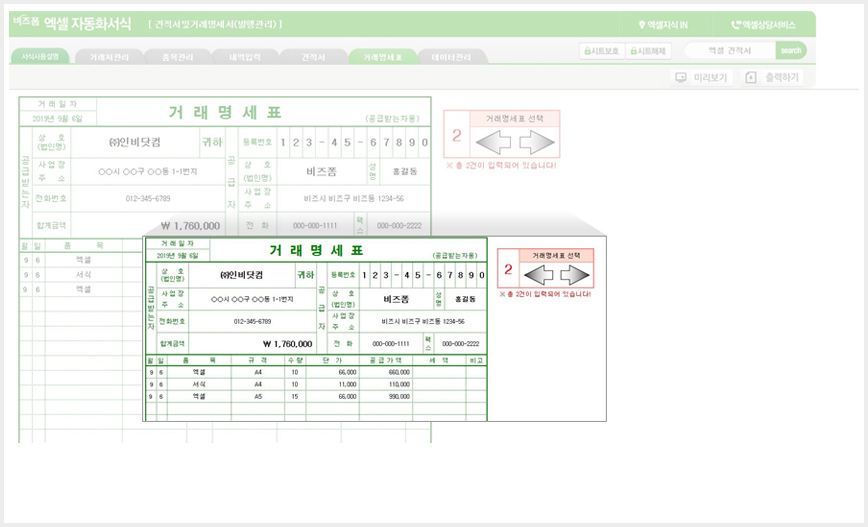The height and width of the screenshot is (527, 868).
Task: Click the 990,000 supply price cell
Action: 386,396
